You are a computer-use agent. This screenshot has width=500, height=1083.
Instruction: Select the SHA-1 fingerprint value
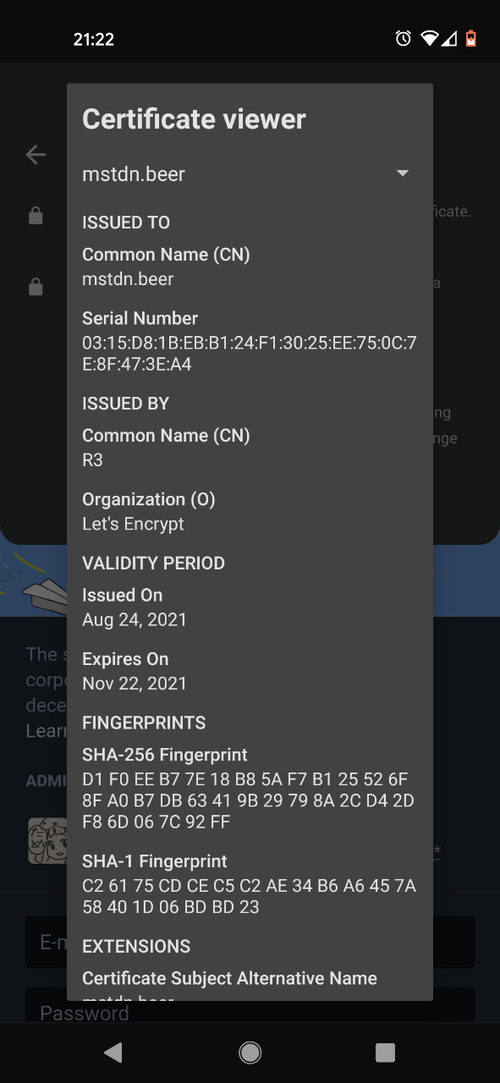tap(249, 897)
